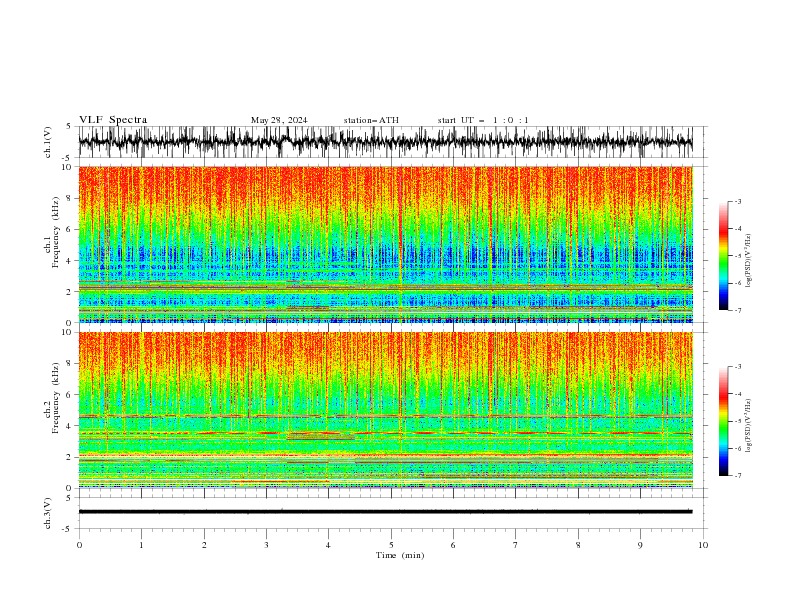Click the ch.1 frequency axis "2" tick label
The height and width of the screenshot is (612, 792).
[x=70, y=292]
